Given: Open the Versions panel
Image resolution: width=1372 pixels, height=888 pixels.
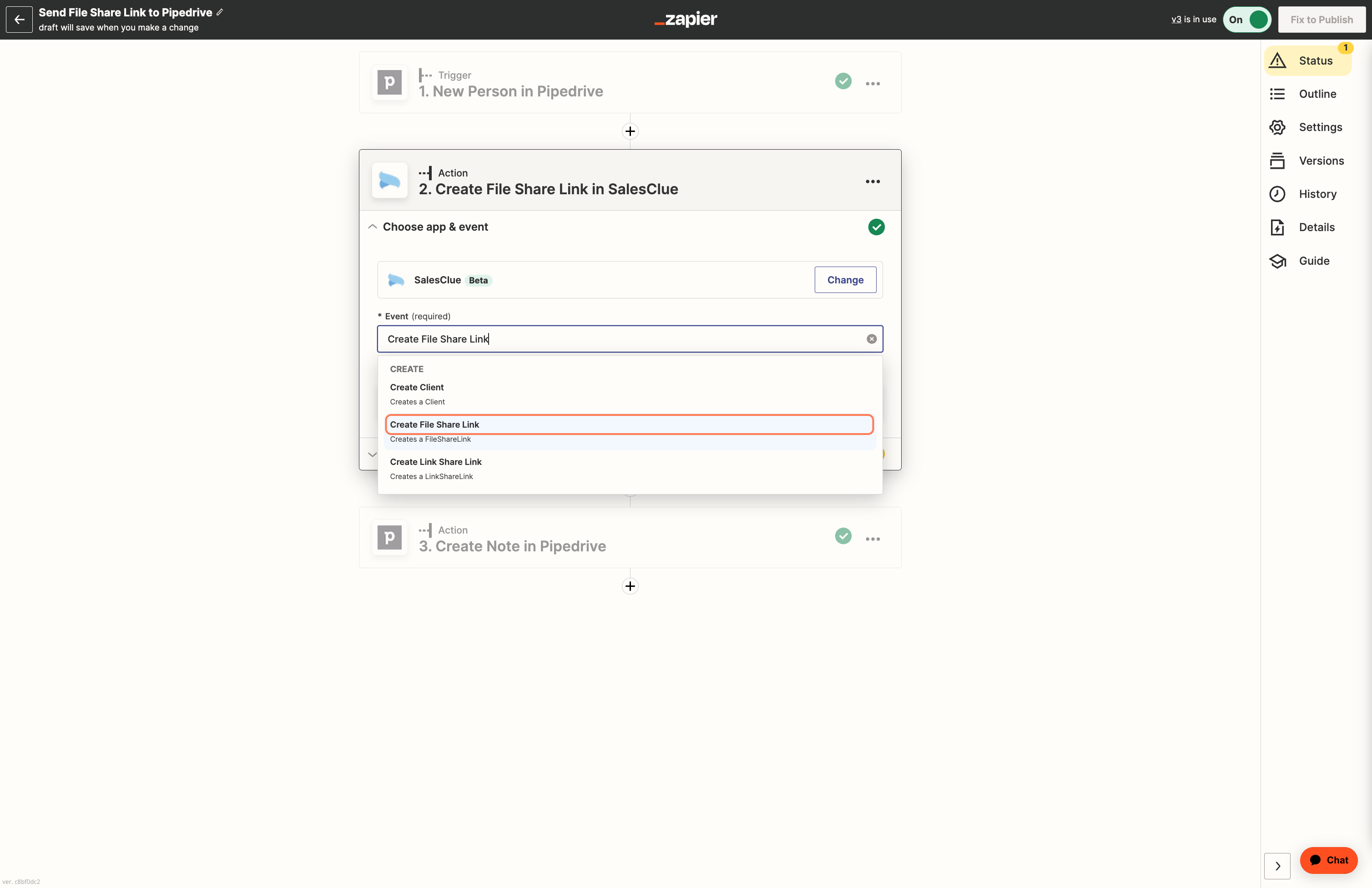Looking at the screenshot, I should click(x=1307, y=161).
